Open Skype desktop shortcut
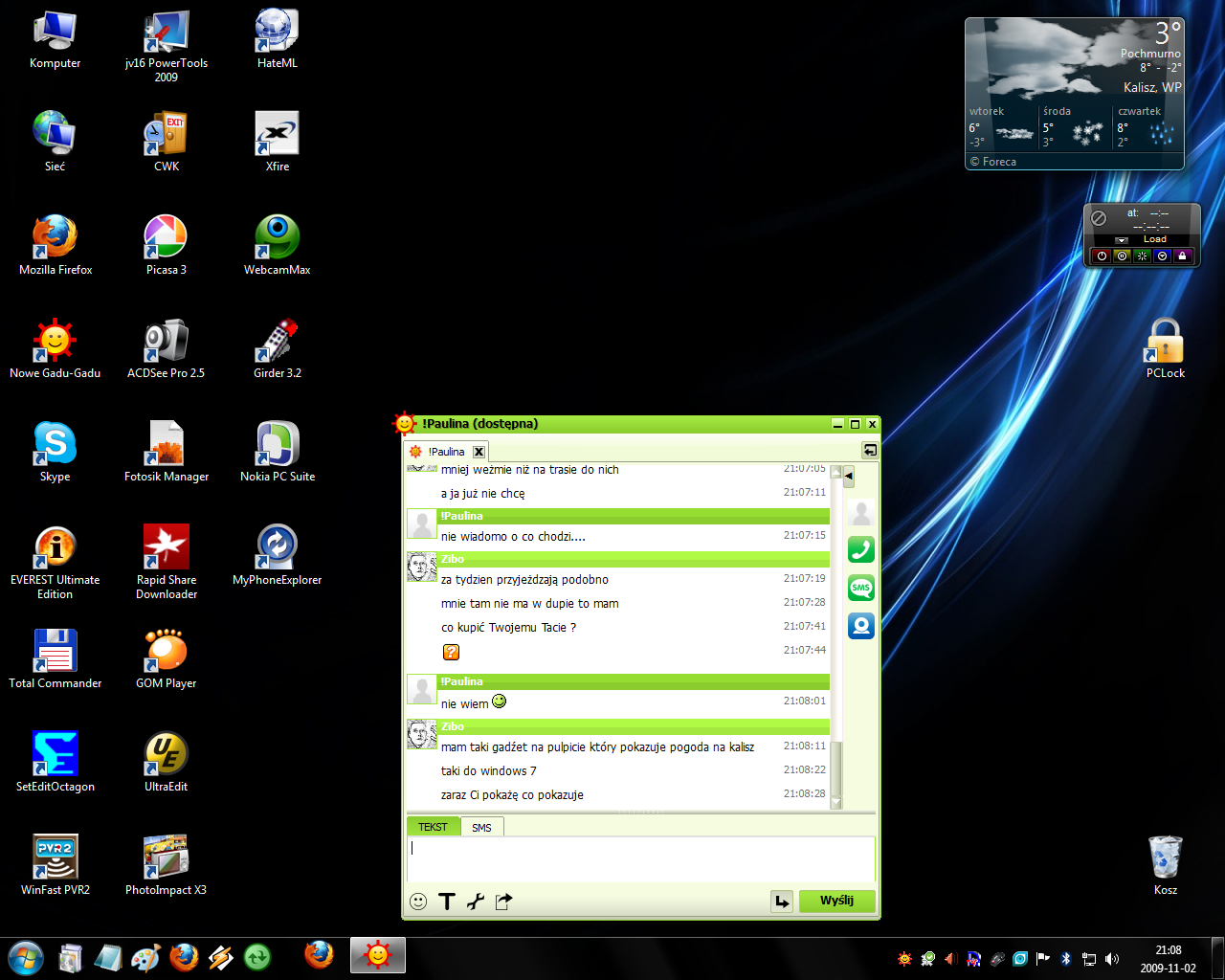 (x=56, y=452)
